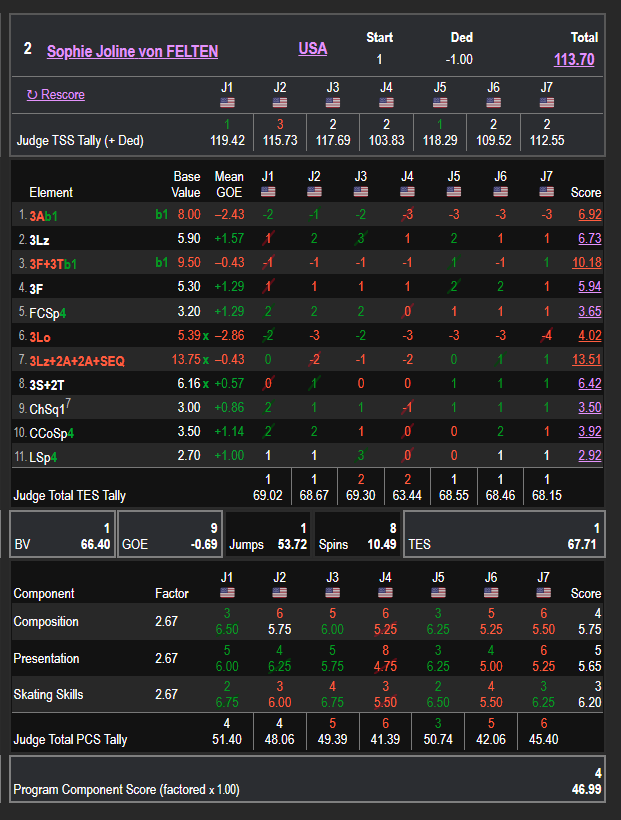Click the USA country link
This screenshot has width=621, height=820.
coord(312,49)
